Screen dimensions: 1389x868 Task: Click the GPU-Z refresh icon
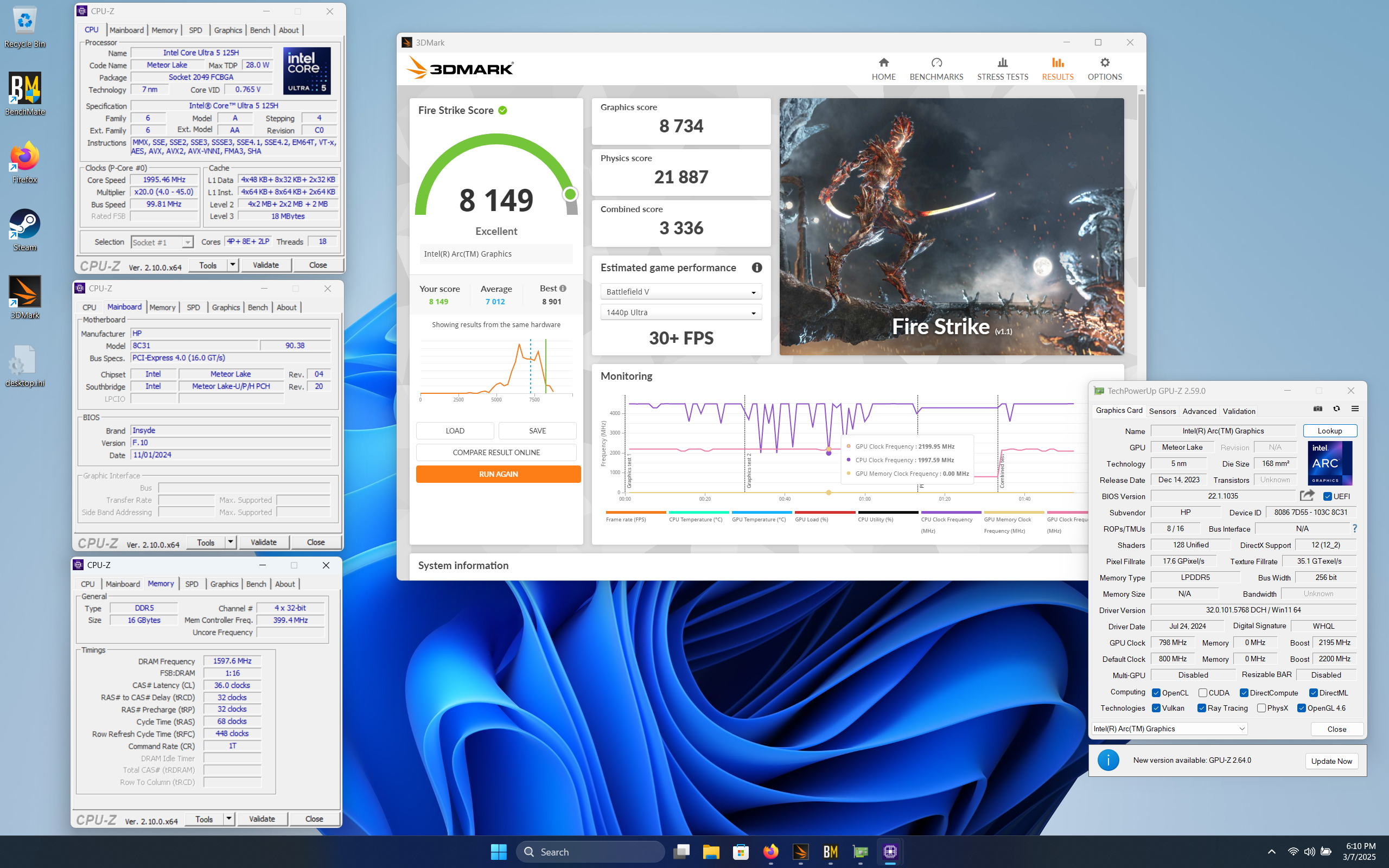[1336, 409]
